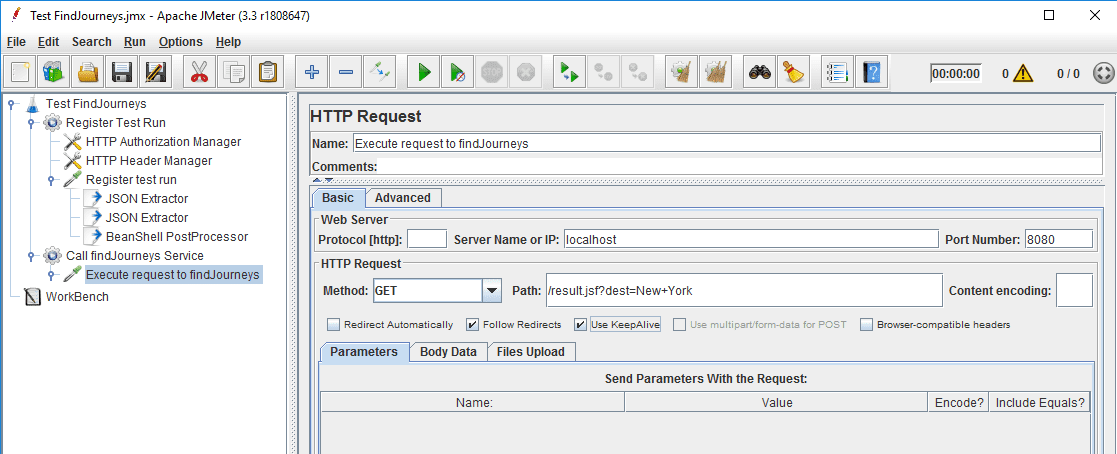Select the Parameters tab
The width and height of the screenshot is (1117, 454).
[364, 352]
